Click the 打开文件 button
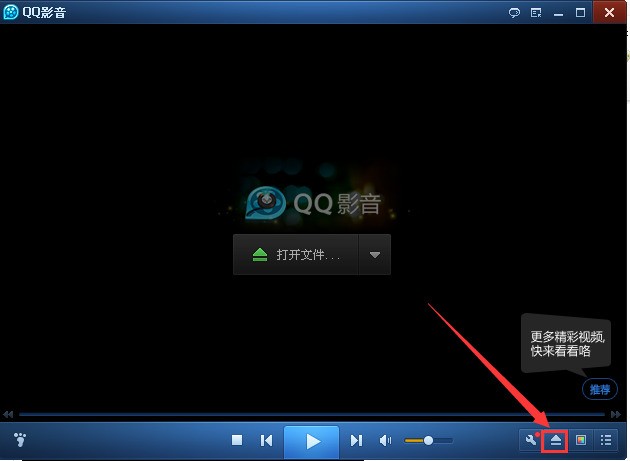 pyautogui.click(x=296, y=255)
